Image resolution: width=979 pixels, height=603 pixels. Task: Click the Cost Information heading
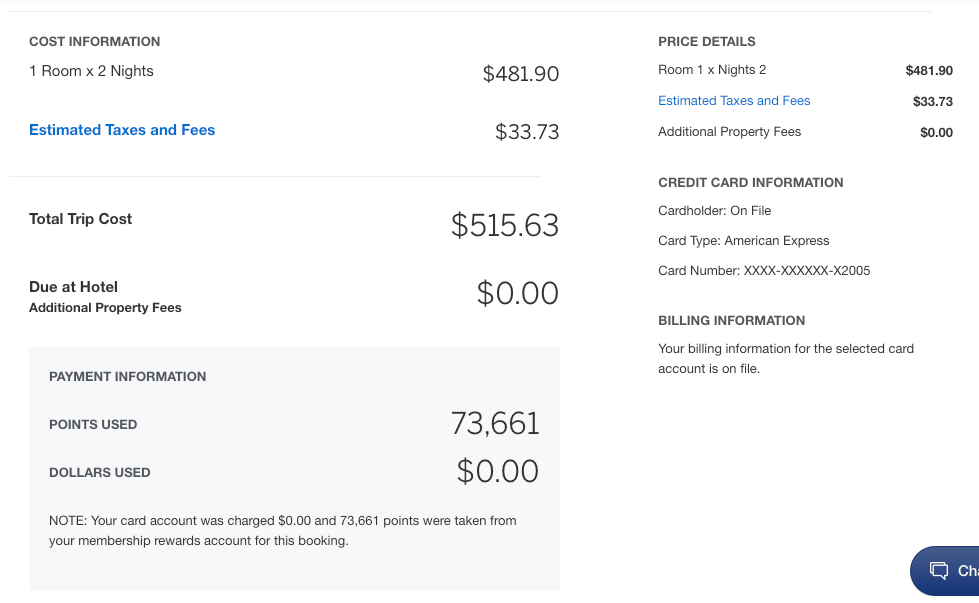pos(95,42)
